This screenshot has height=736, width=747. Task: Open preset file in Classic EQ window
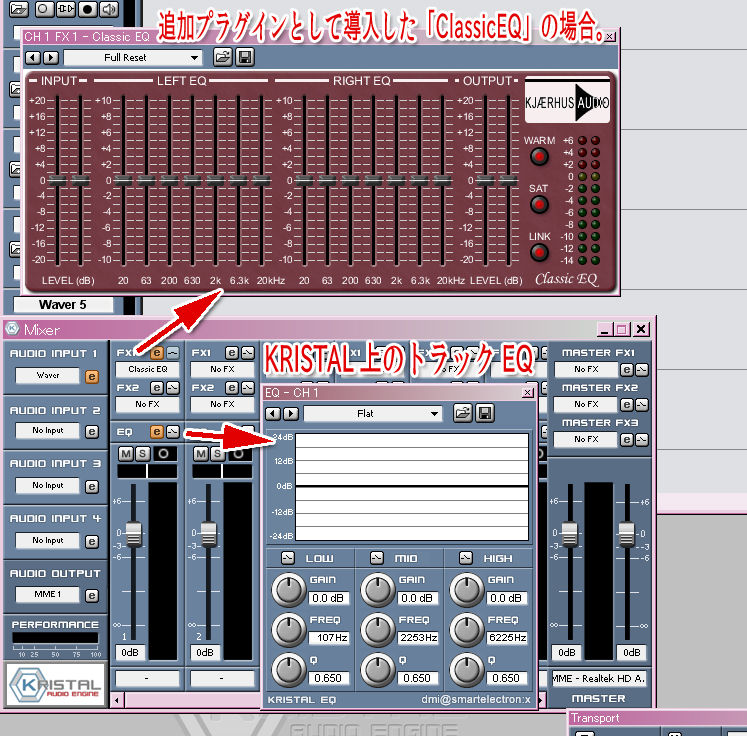click(222, 57)
